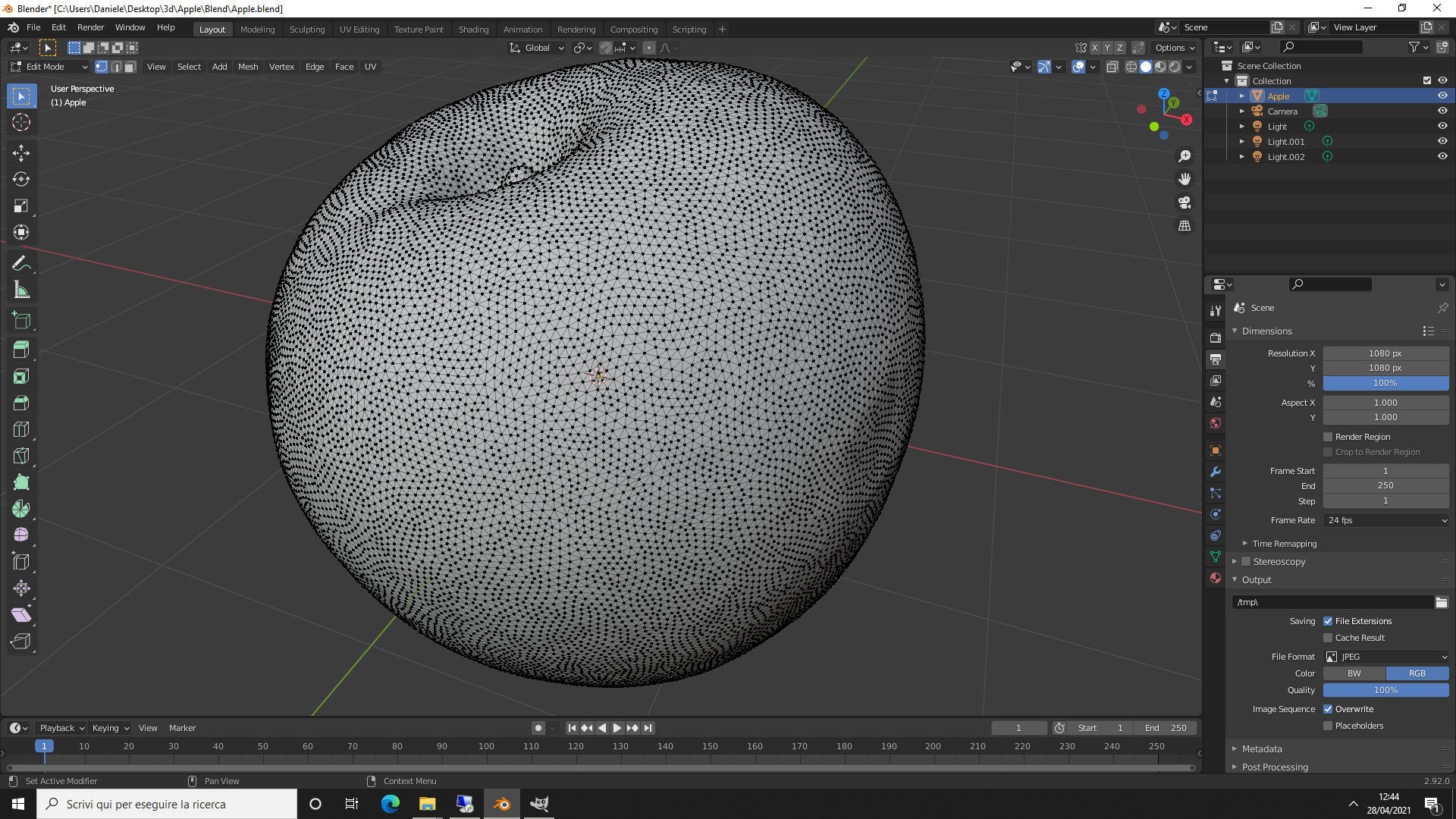Open the Mesh menu
This screenshot has height=819, width=1456.
pos(248,67)
